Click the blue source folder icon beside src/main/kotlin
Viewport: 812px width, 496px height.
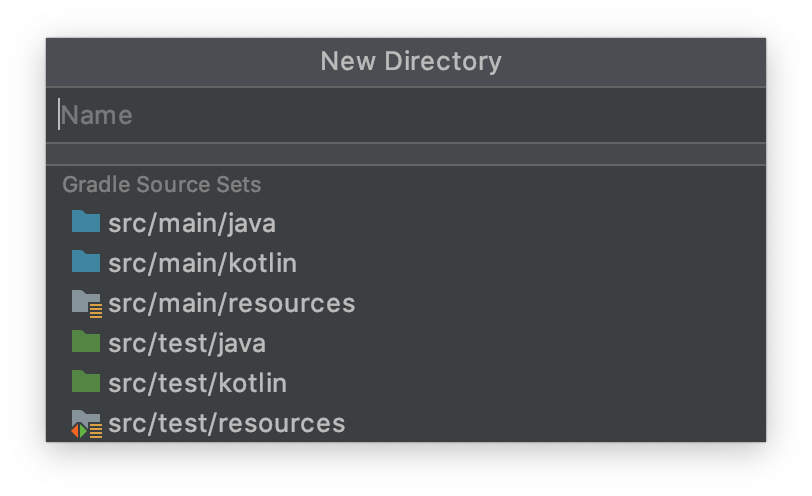click(x=86, y=262)
